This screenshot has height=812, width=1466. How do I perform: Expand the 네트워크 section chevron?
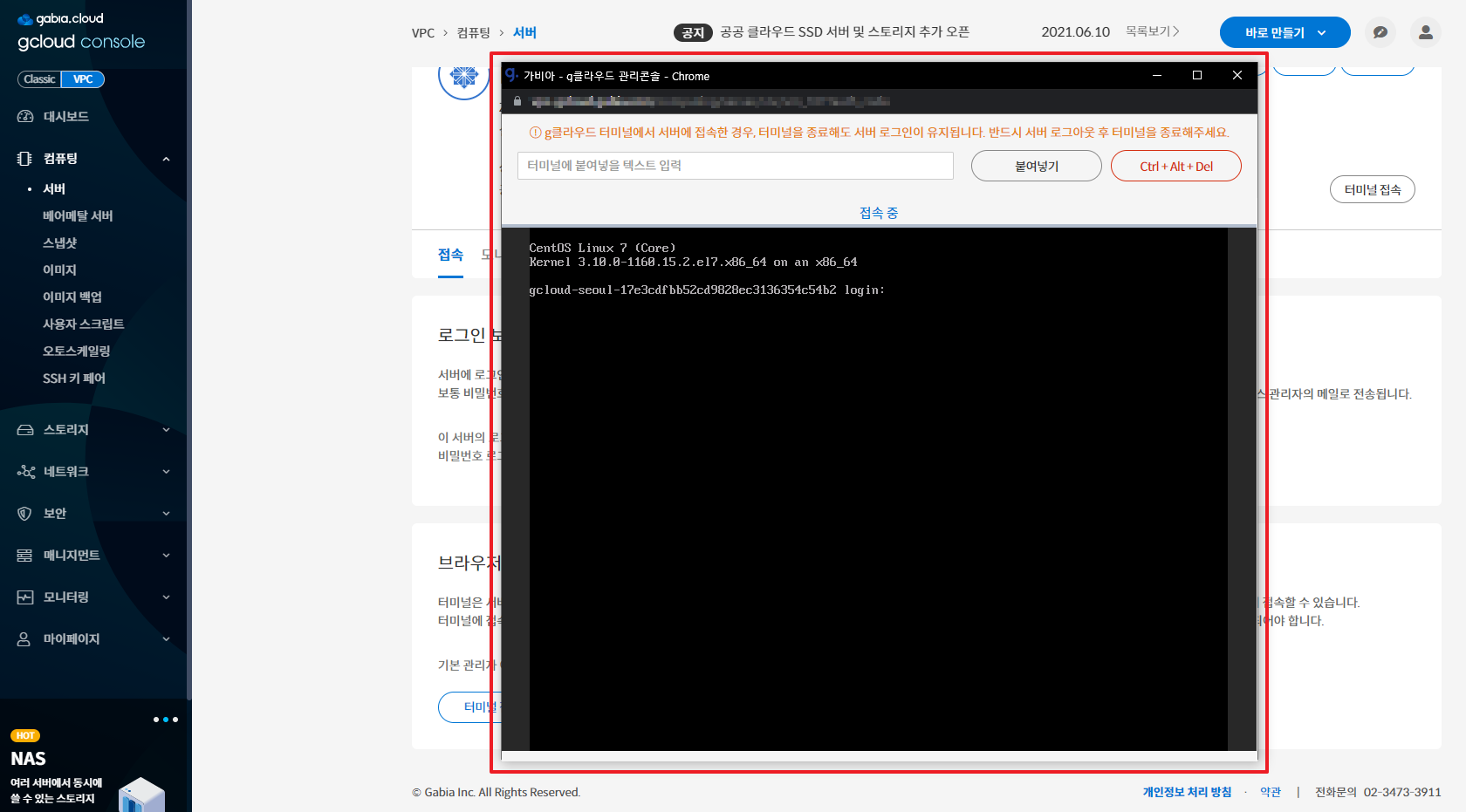click(x=166, y=472)
